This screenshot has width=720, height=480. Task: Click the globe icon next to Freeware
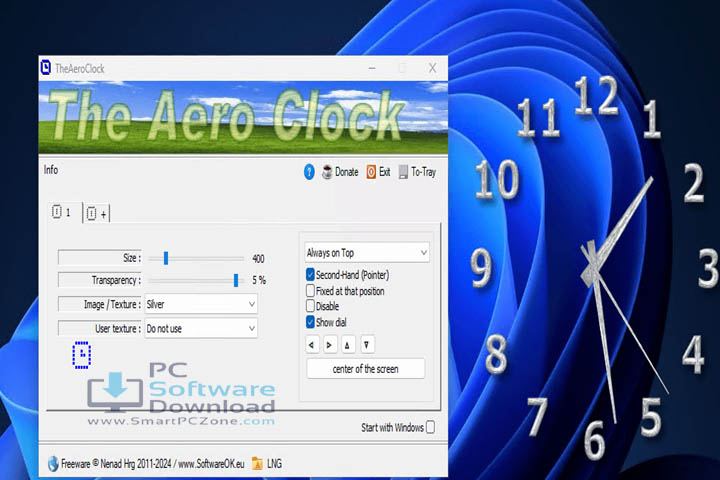click(53, 463)
